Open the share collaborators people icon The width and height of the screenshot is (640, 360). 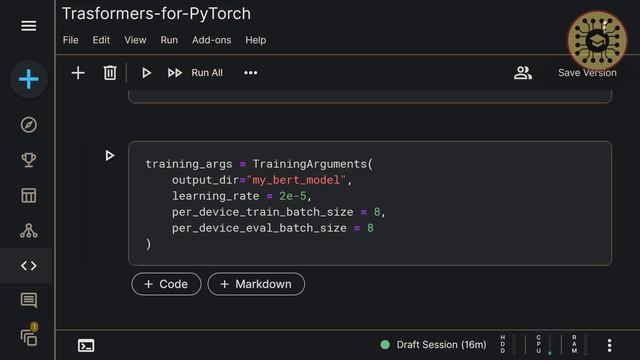pyautogui.click(x=523, y=73)
